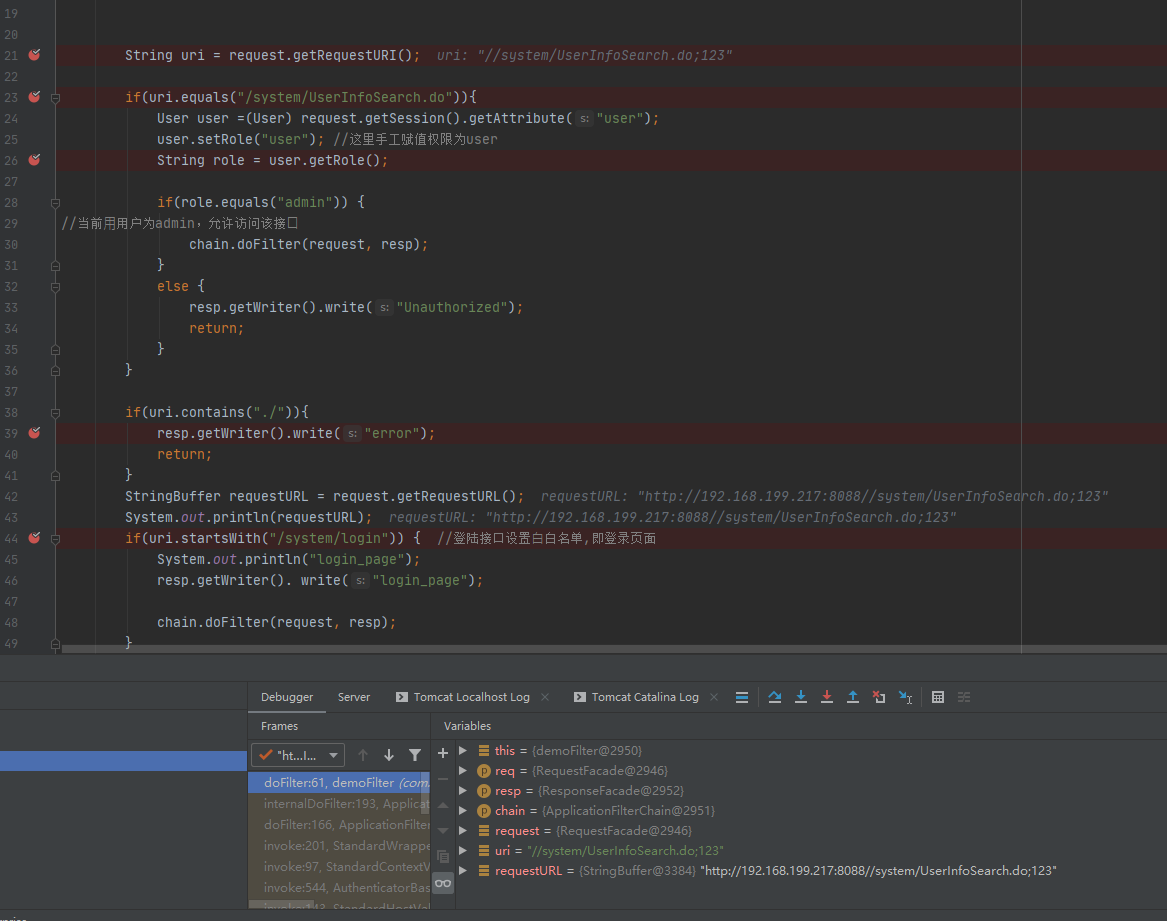Image resolution: width=1167 pixels, height=921 pixels.
Task: Click the Step Over debugger icon
Action: click(775, 697)
